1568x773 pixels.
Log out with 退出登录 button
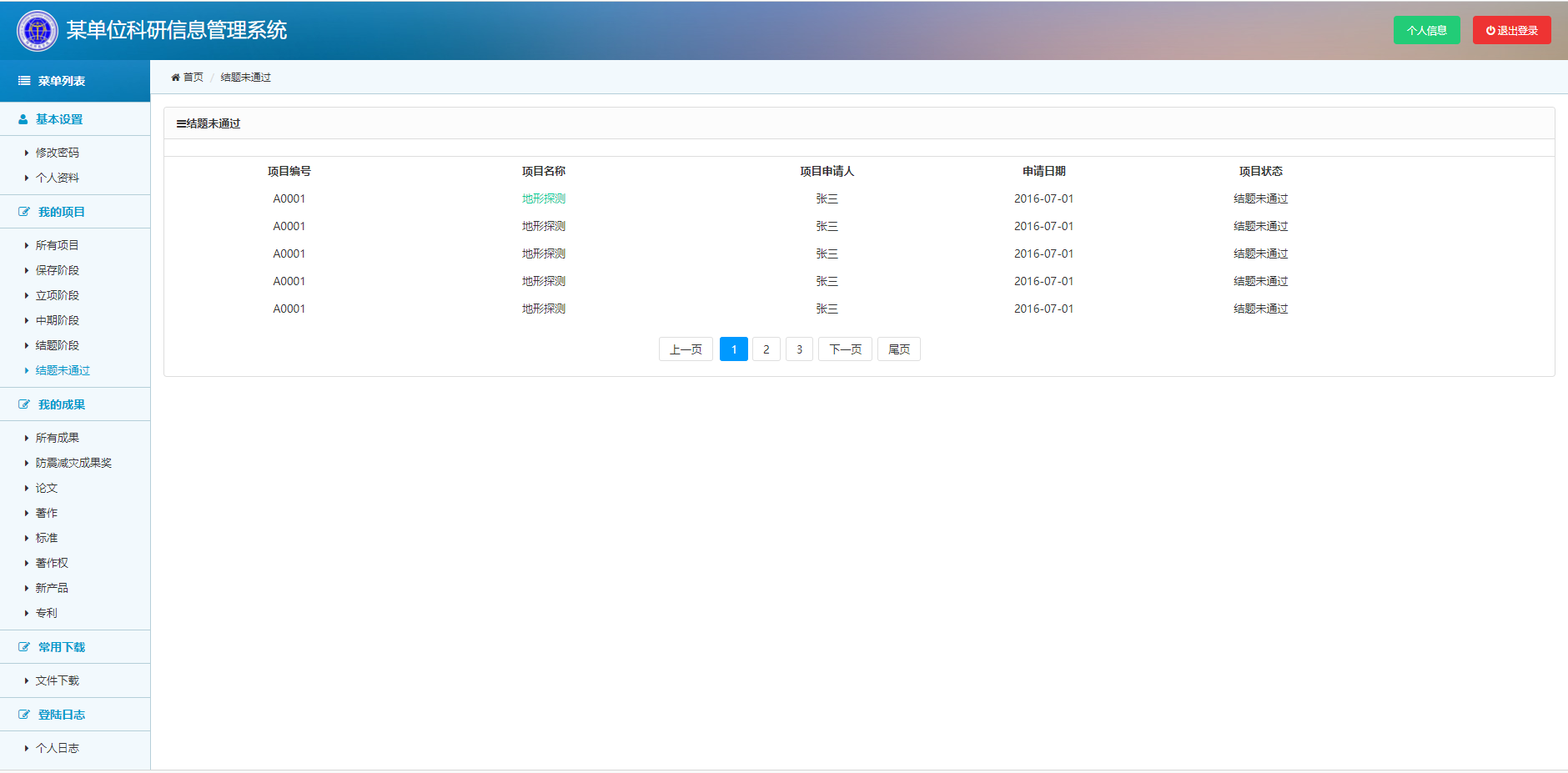pos(1511,30)
